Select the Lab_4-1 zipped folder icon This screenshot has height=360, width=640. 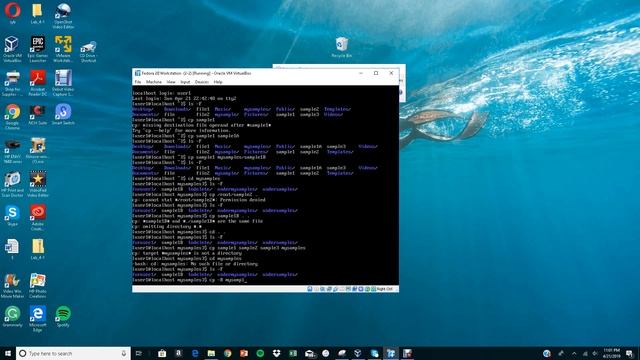(x=38, y=249)
